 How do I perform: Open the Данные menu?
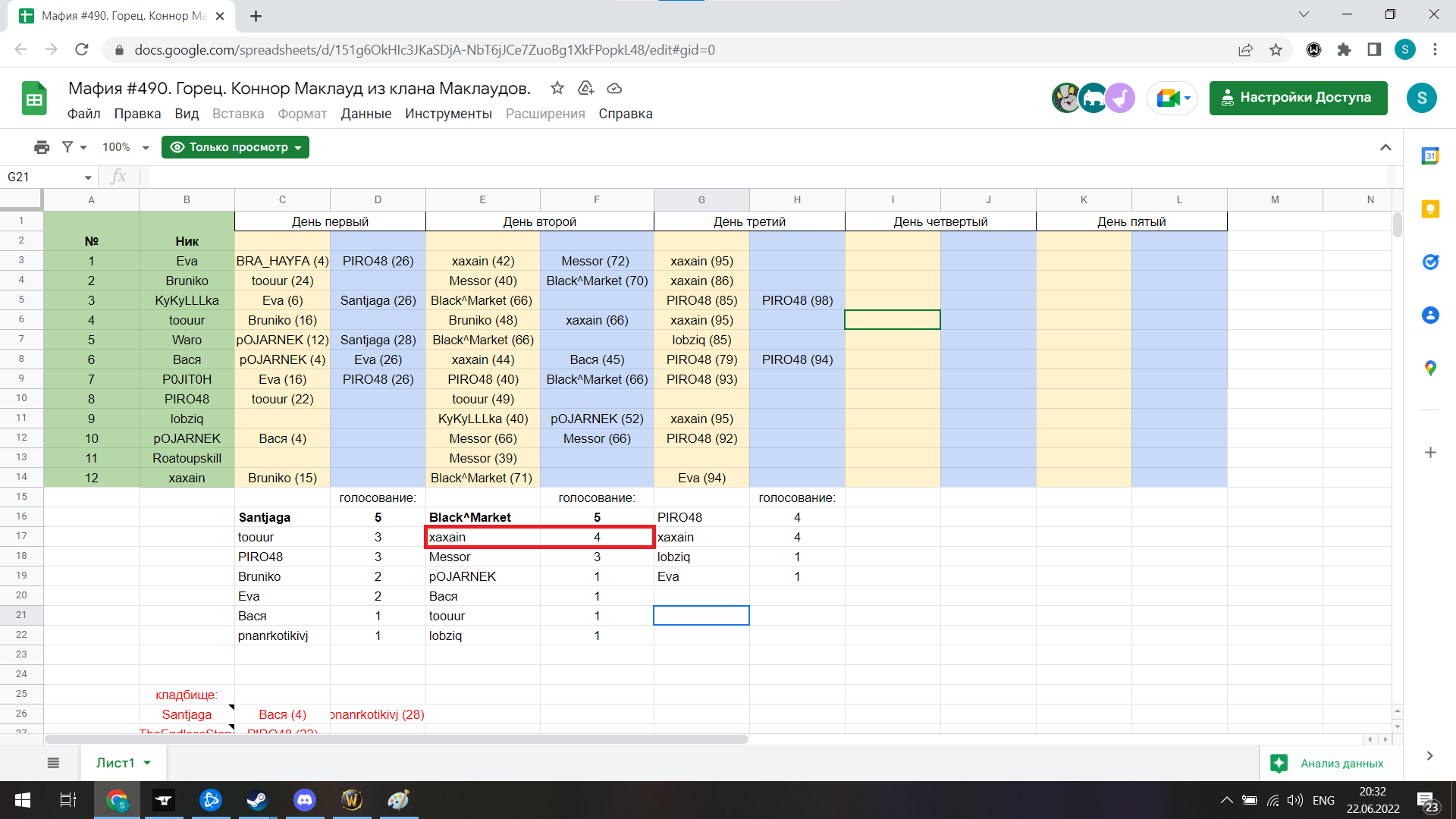pyautogui.click(x=366, y=114)
